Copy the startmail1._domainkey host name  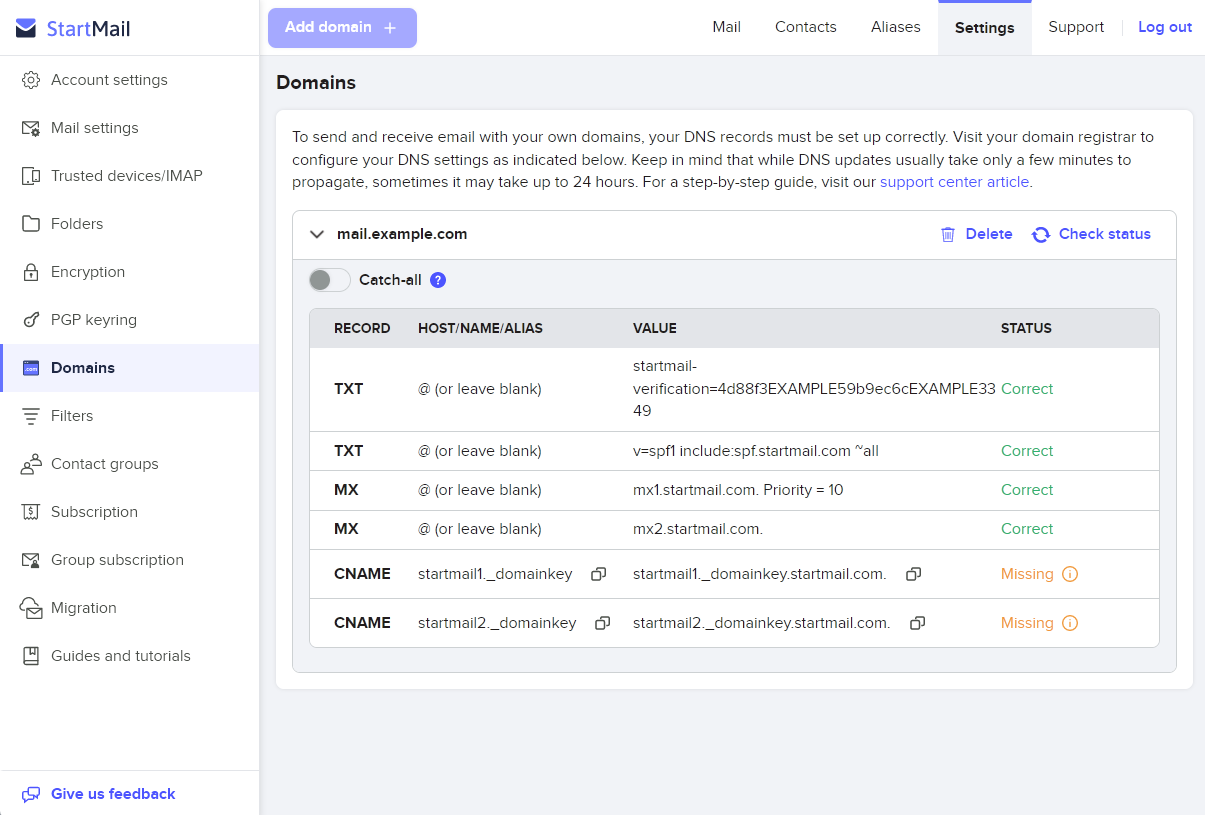[598, 574]
